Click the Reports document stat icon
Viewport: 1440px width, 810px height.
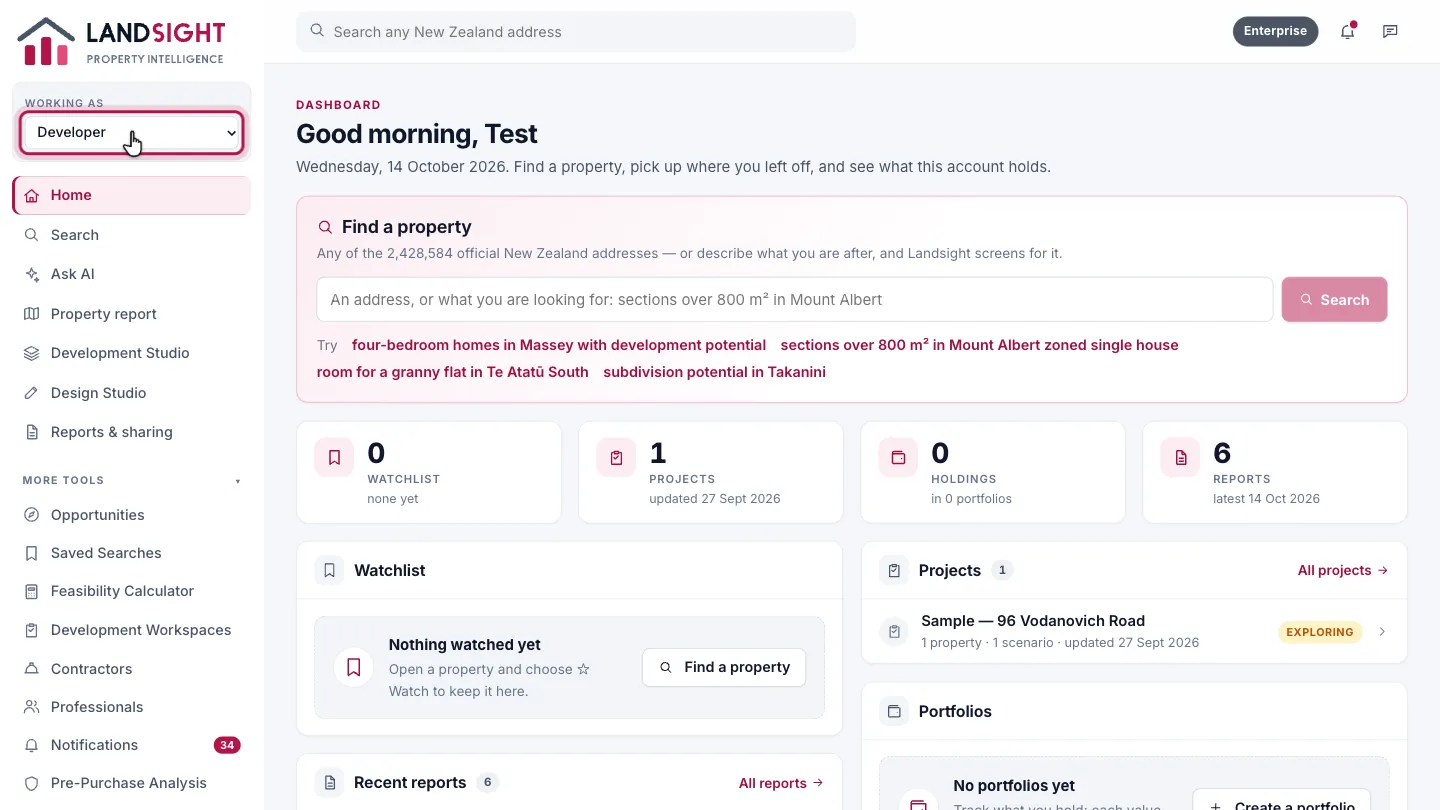point(1180,458)
